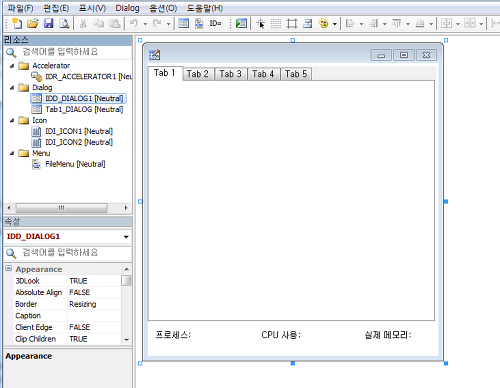Open the 옵션(O) menu
This screenshot has height=388, width=500.
click(163, 8)
